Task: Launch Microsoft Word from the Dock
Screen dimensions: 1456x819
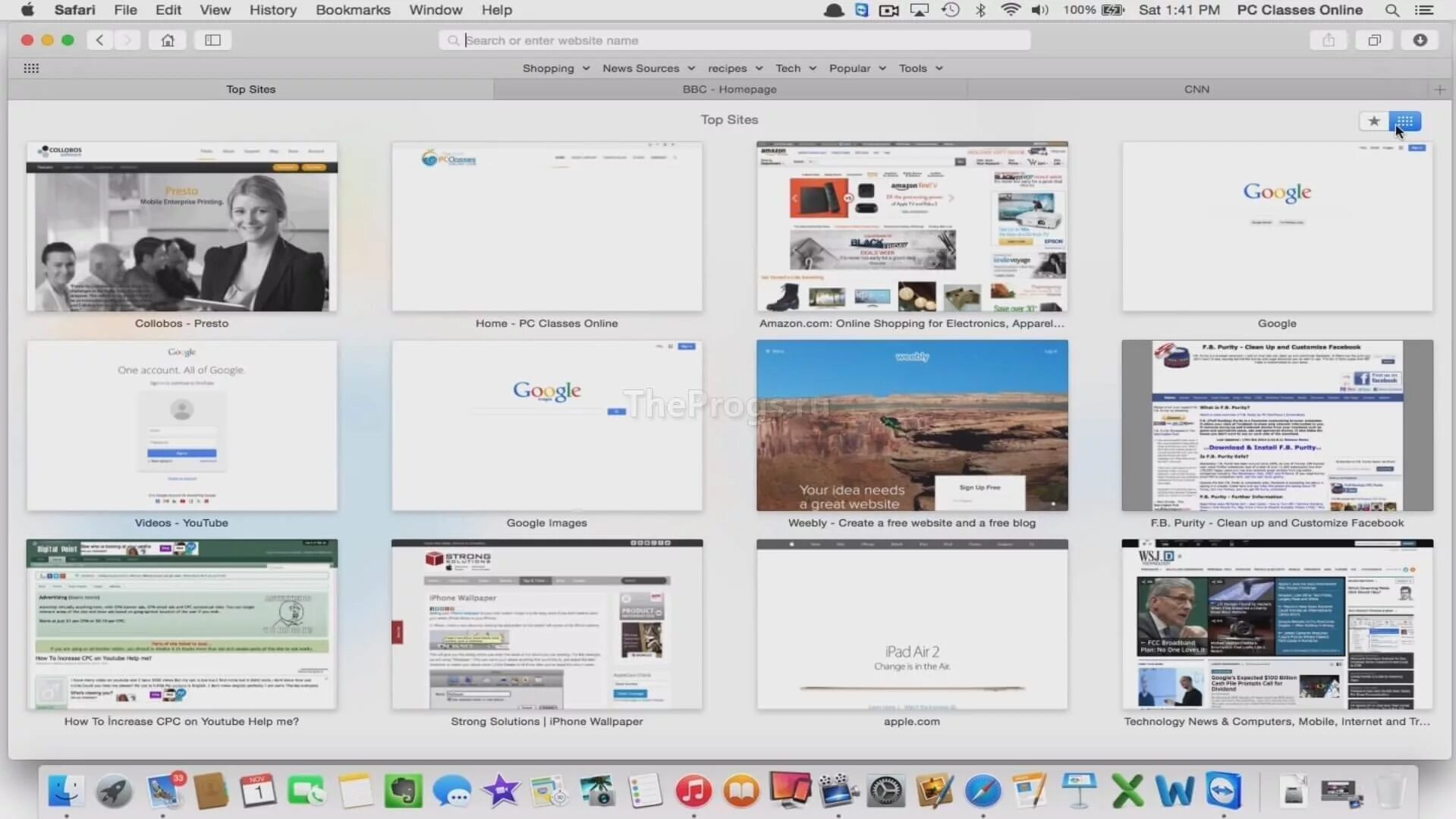Action: 1175,791
